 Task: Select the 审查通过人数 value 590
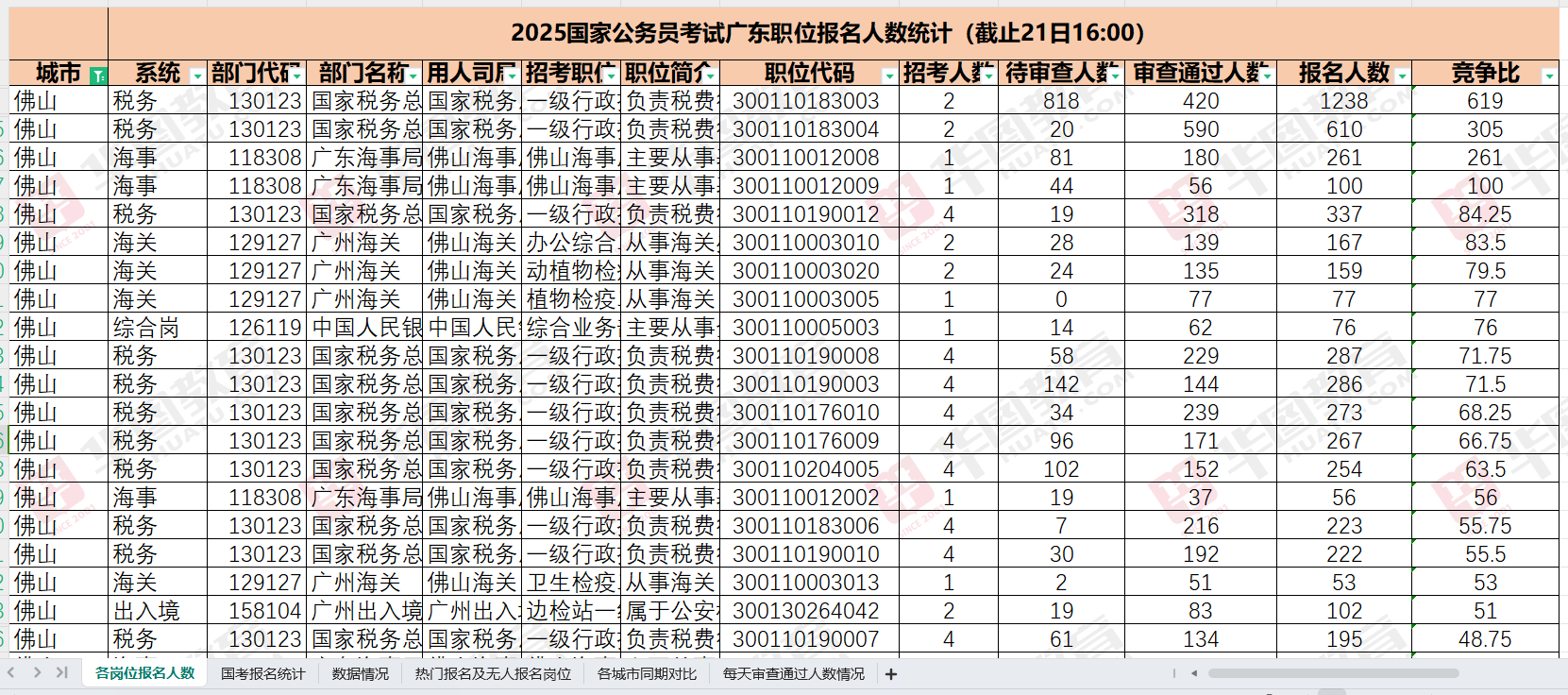[x=1201, y=129]
